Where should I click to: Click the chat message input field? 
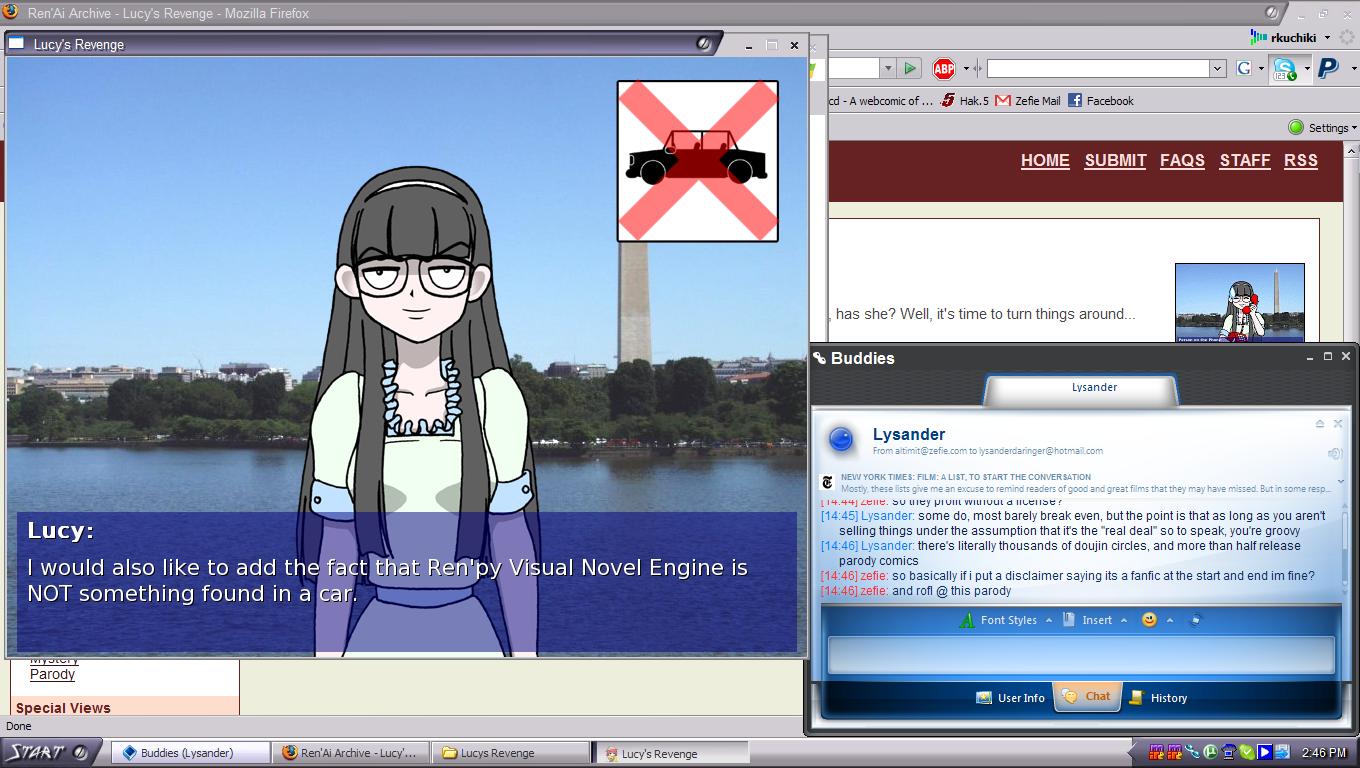pos(1080,655)
